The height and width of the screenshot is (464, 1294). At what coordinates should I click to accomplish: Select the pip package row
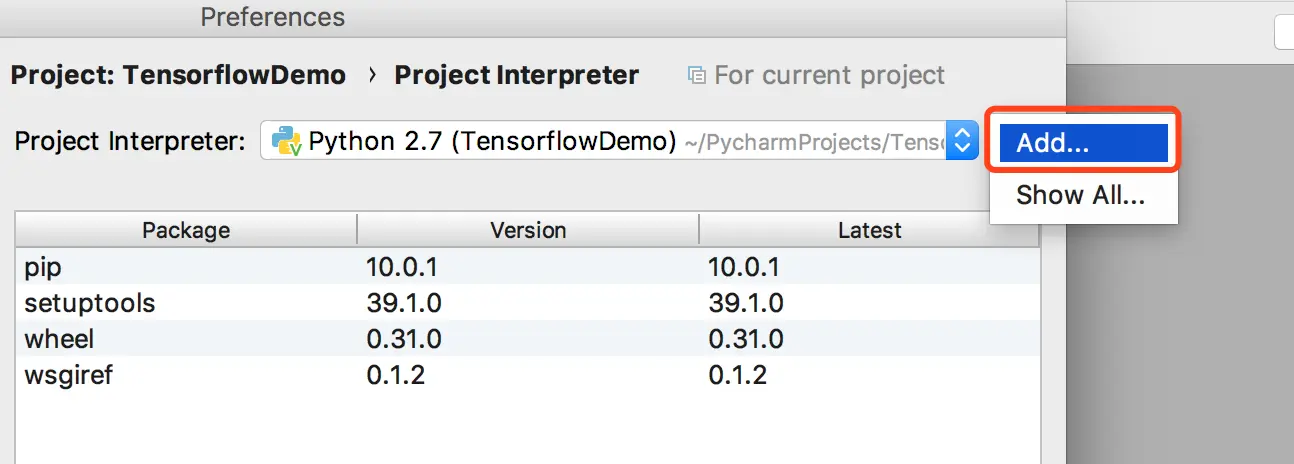(44, 267)
